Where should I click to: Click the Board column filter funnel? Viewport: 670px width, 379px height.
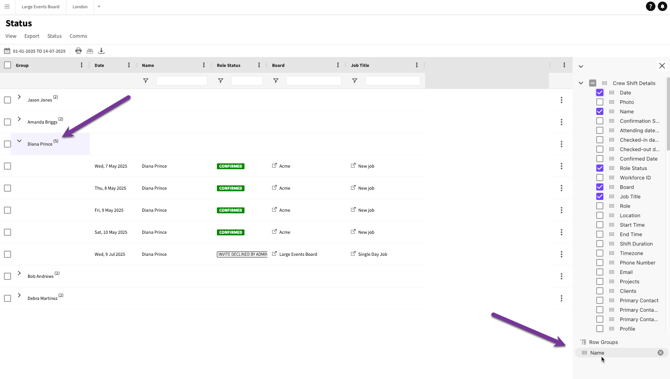pyautogui.click(x=276, y=80)
